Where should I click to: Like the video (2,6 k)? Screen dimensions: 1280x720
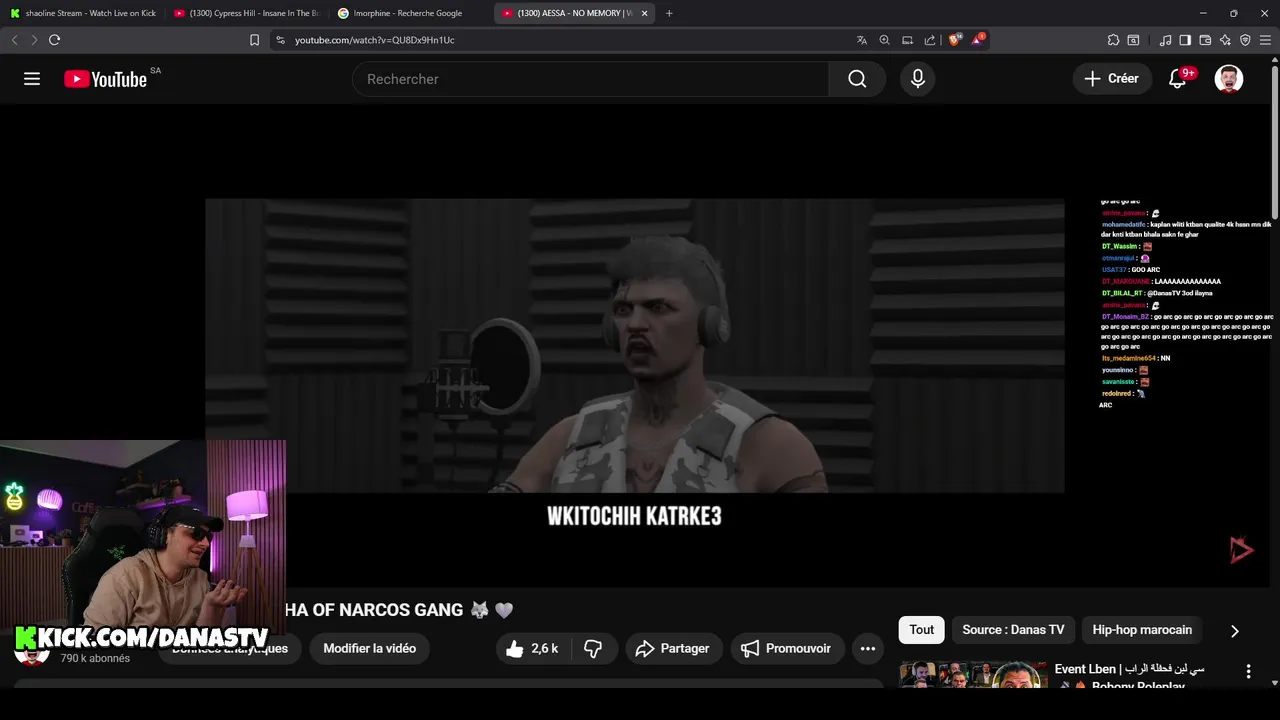coord(532,649)
